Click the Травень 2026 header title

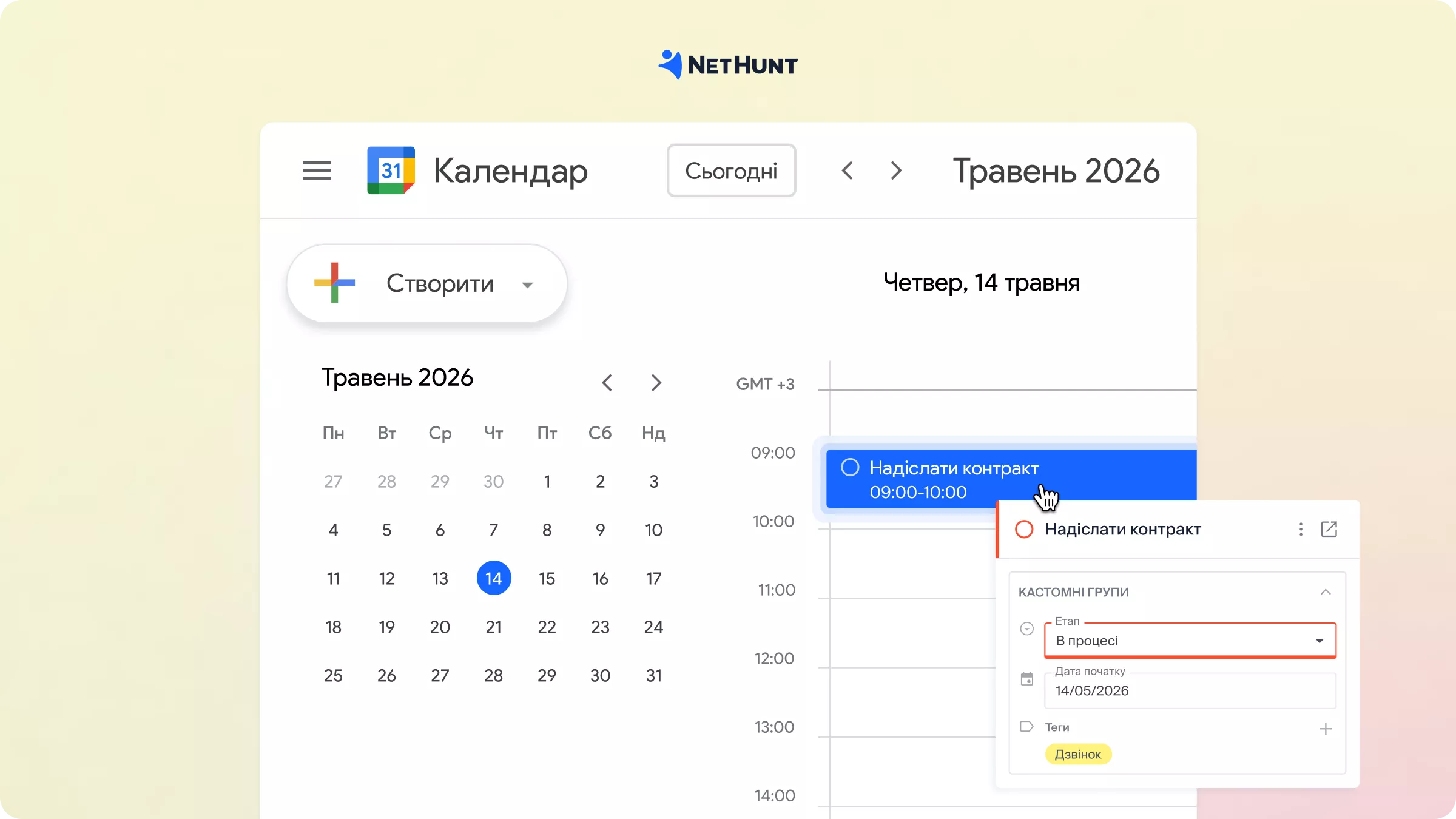1056,170
